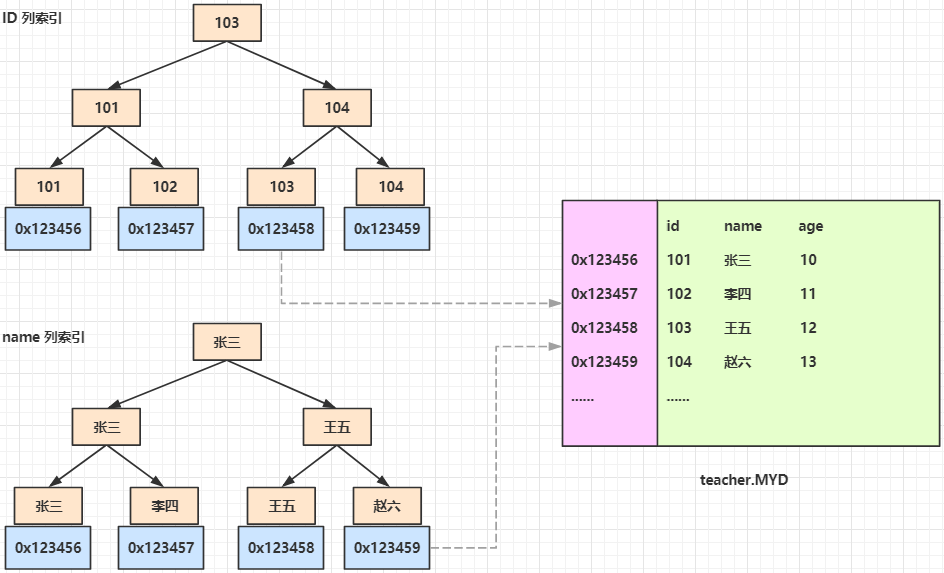Click address 0x123457 in the pink column
944x573 pixels.
tap(604, 294)
